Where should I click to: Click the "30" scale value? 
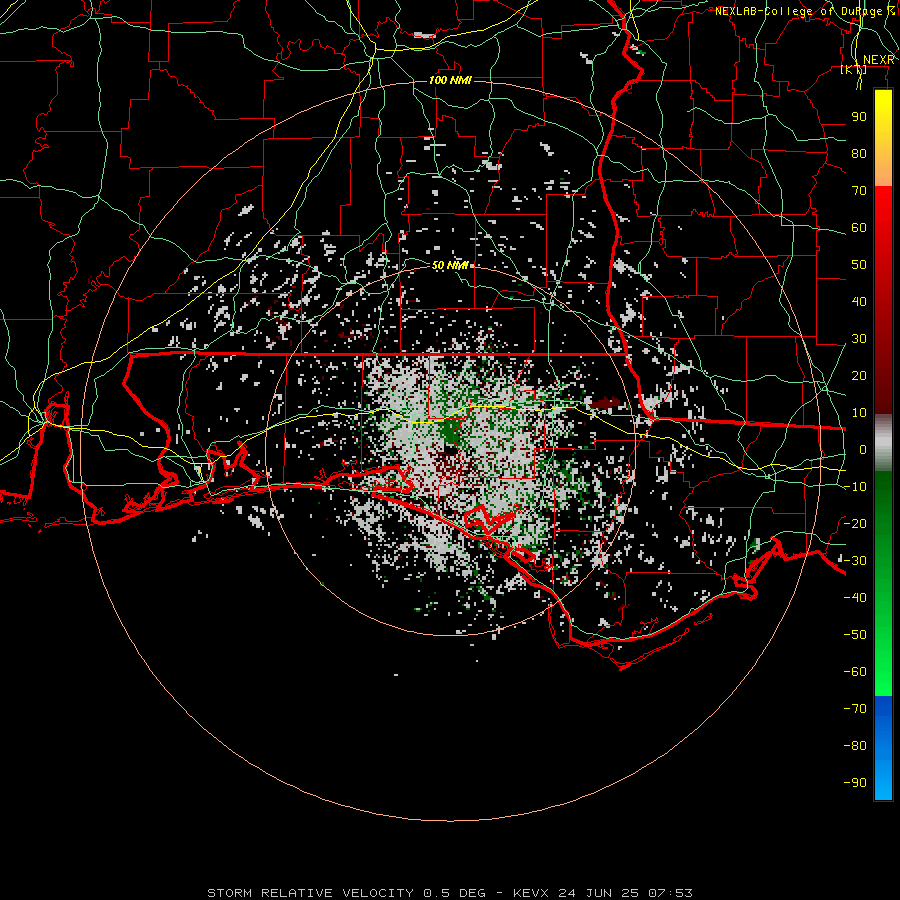click(859, 339)
